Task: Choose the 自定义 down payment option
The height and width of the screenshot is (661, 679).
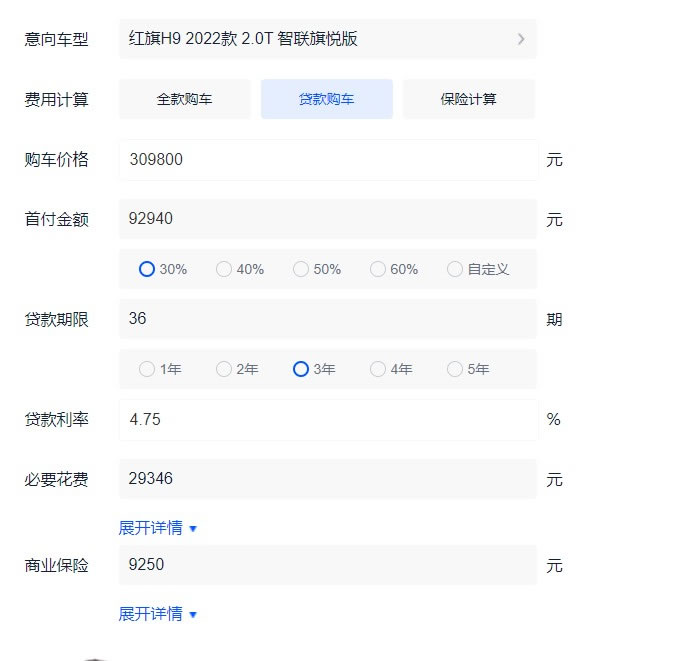Action: (x=478, y=269)
